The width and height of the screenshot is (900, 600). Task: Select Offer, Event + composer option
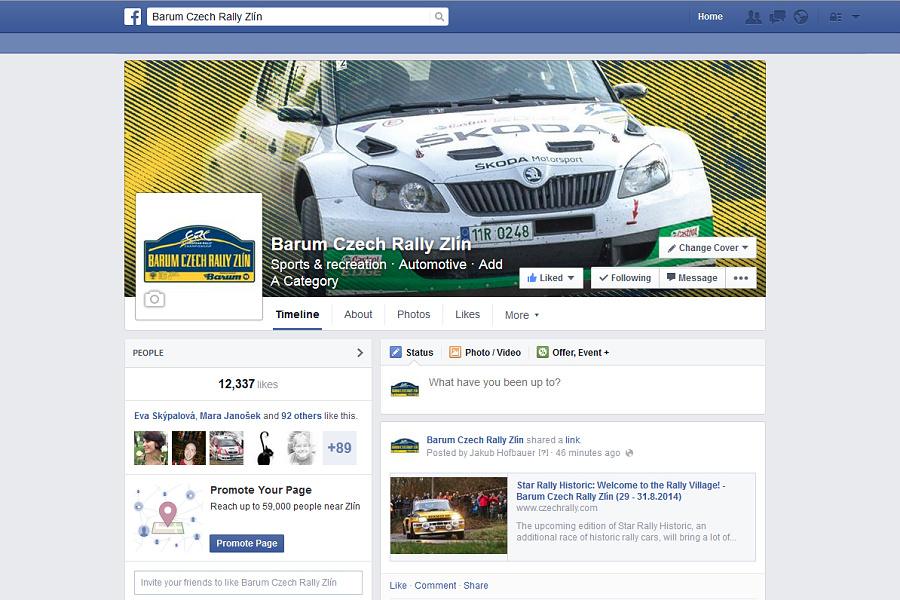pyautogui.click(x=573, y=353)
